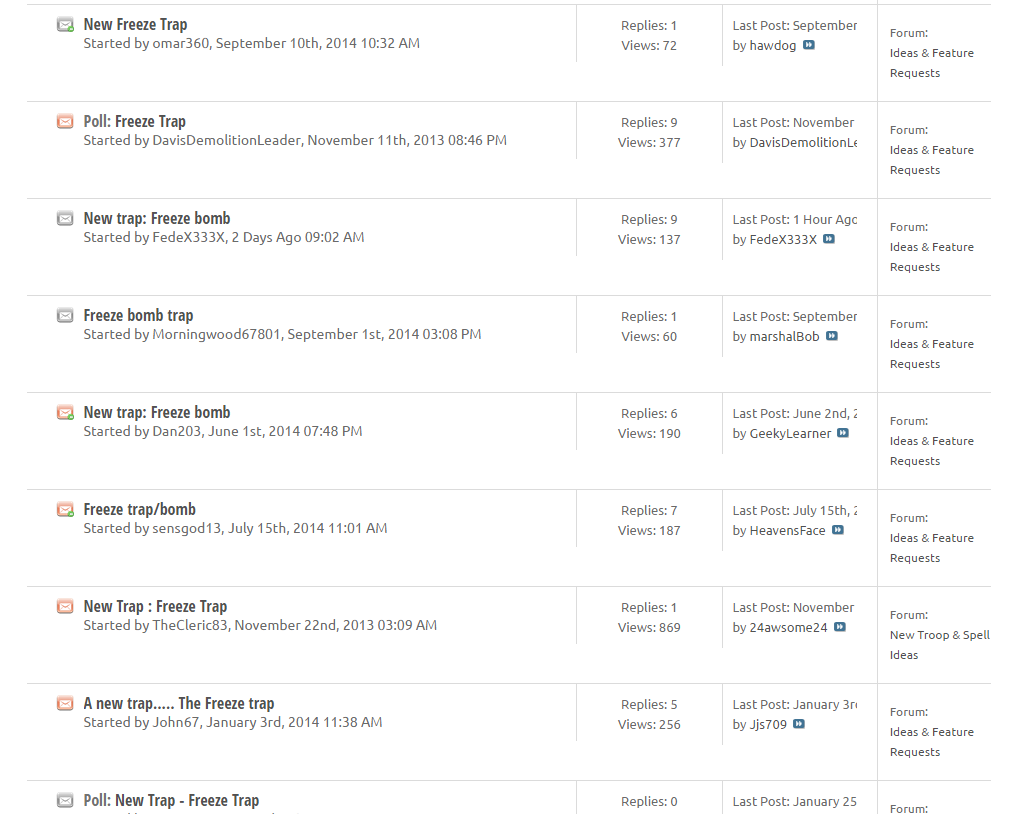Open 'Freeze bomb trap' thread title
1013x814 pixels.
(x=138, y=315)
